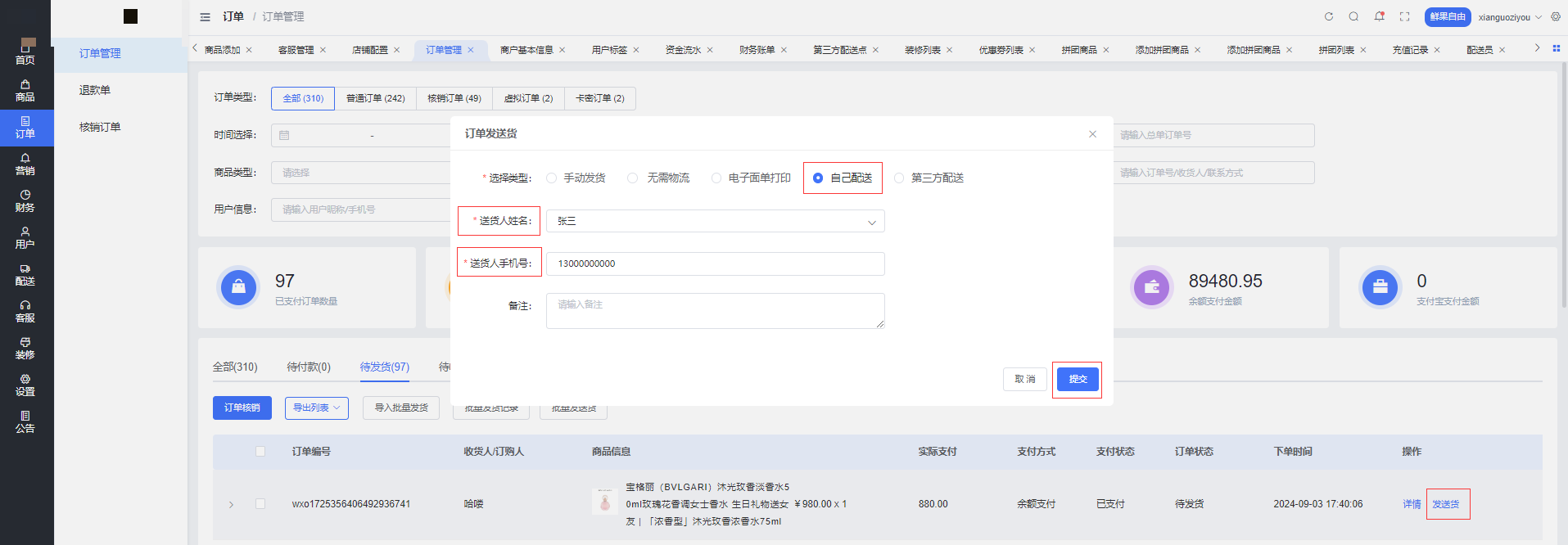Toggle fullscreen icon in header
Image resolution: width=1568 pixels, height=545 pixels.
[1404, 16]
